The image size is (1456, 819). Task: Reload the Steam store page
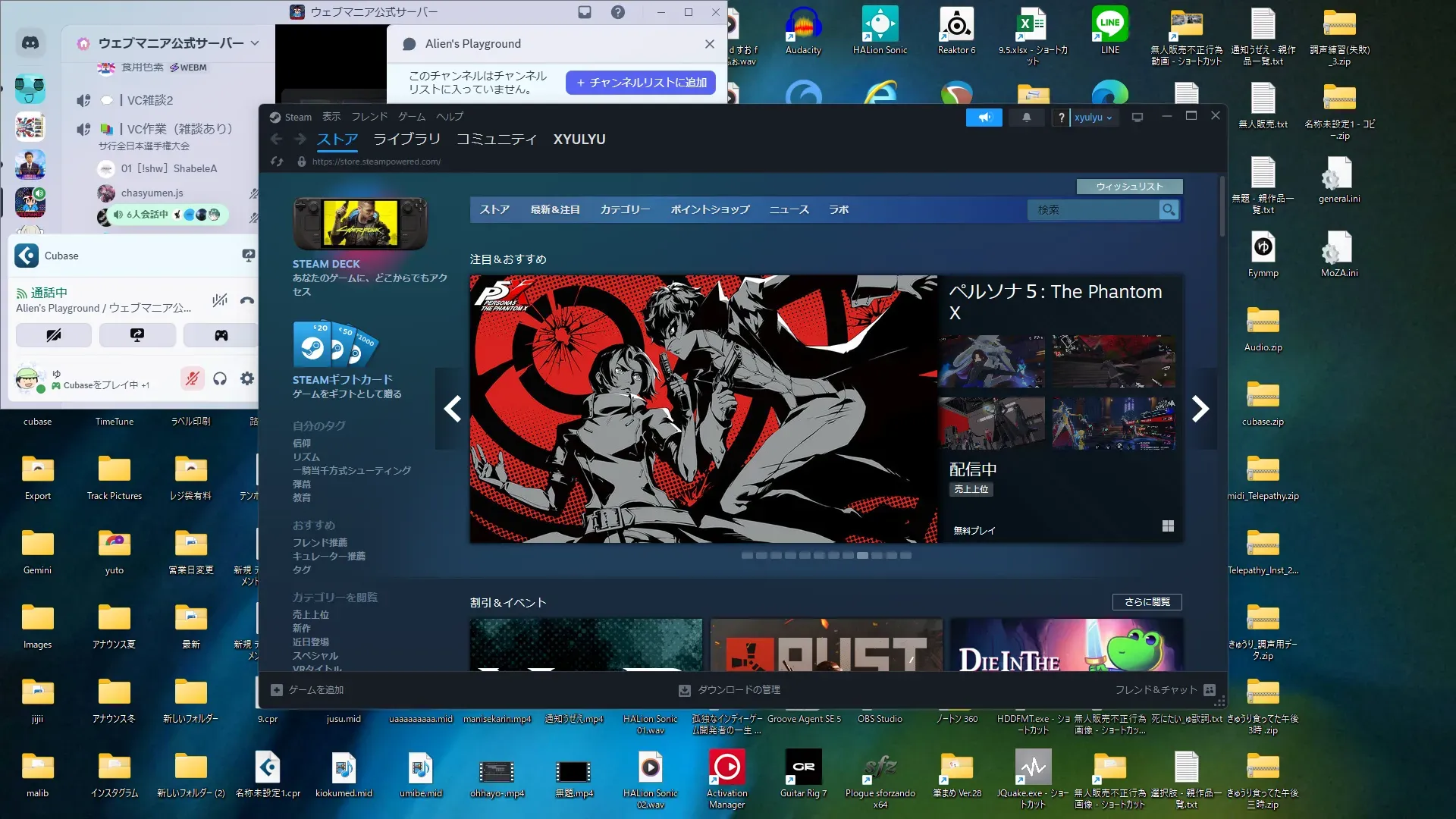click(277, 162)
